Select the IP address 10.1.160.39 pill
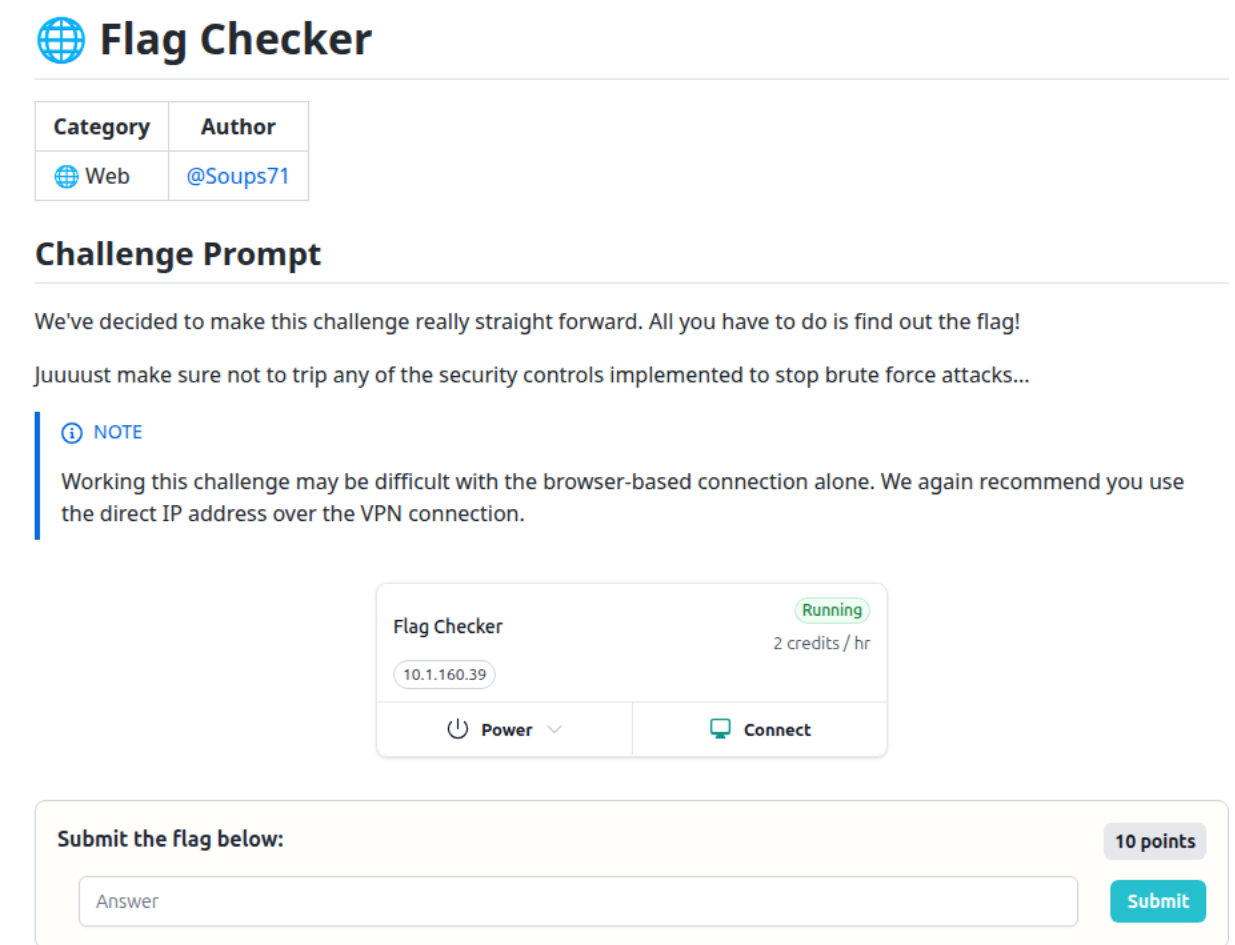Image resolution: width=1235 pixels, height=945 pixels. [x=443, y=674]
